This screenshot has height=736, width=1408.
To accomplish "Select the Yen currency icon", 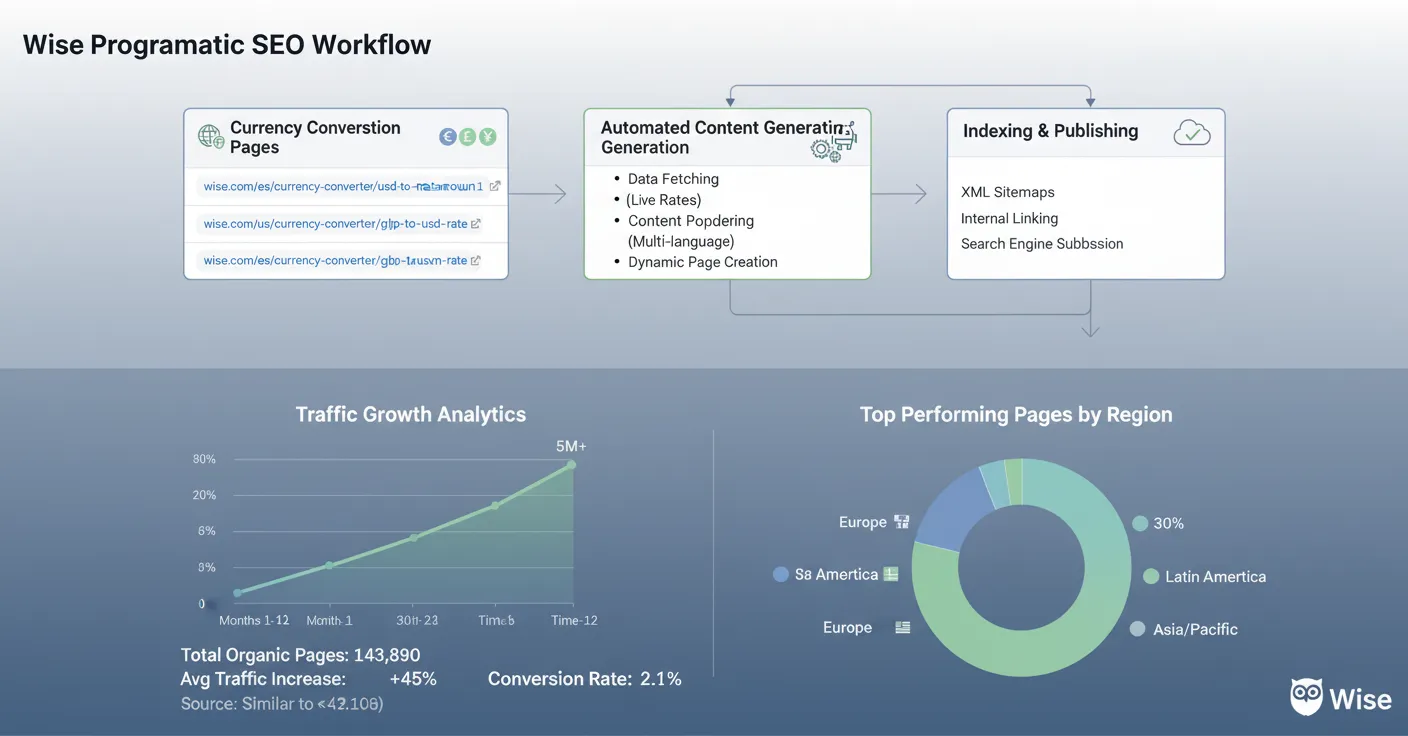I will click(487, 136).
